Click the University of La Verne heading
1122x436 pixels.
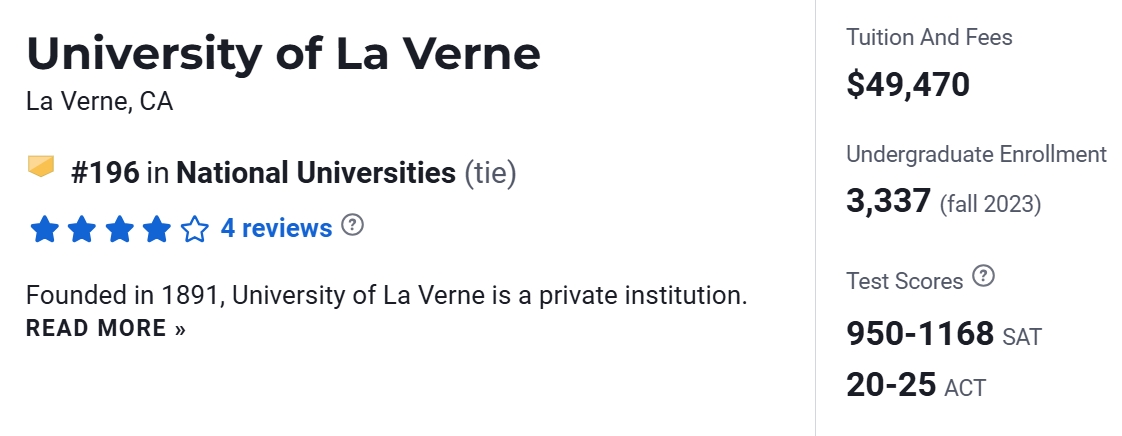pos(283,53)
